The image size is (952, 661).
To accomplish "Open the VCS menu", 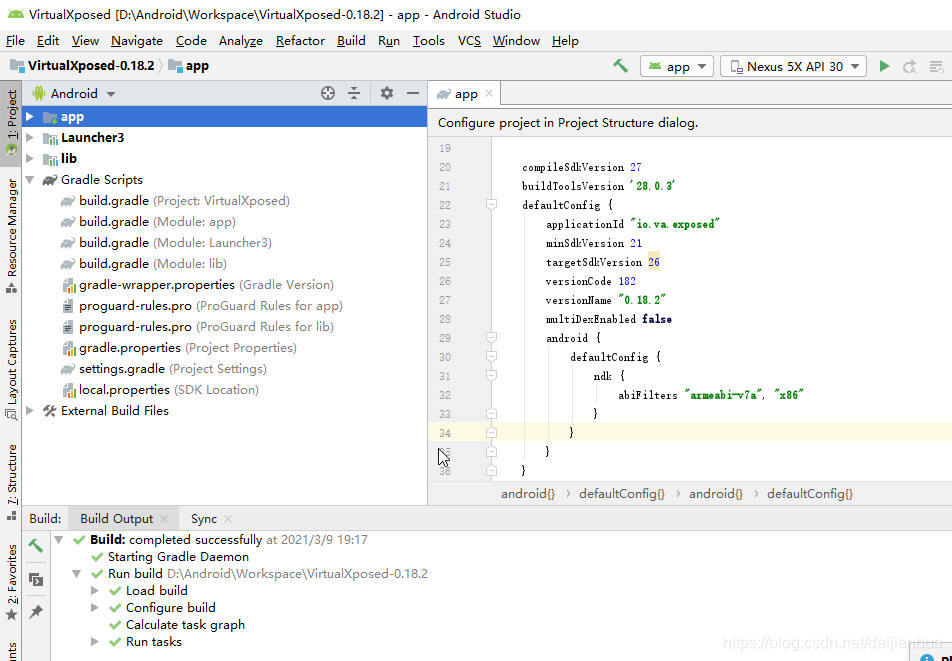I will tap(469, 41).
